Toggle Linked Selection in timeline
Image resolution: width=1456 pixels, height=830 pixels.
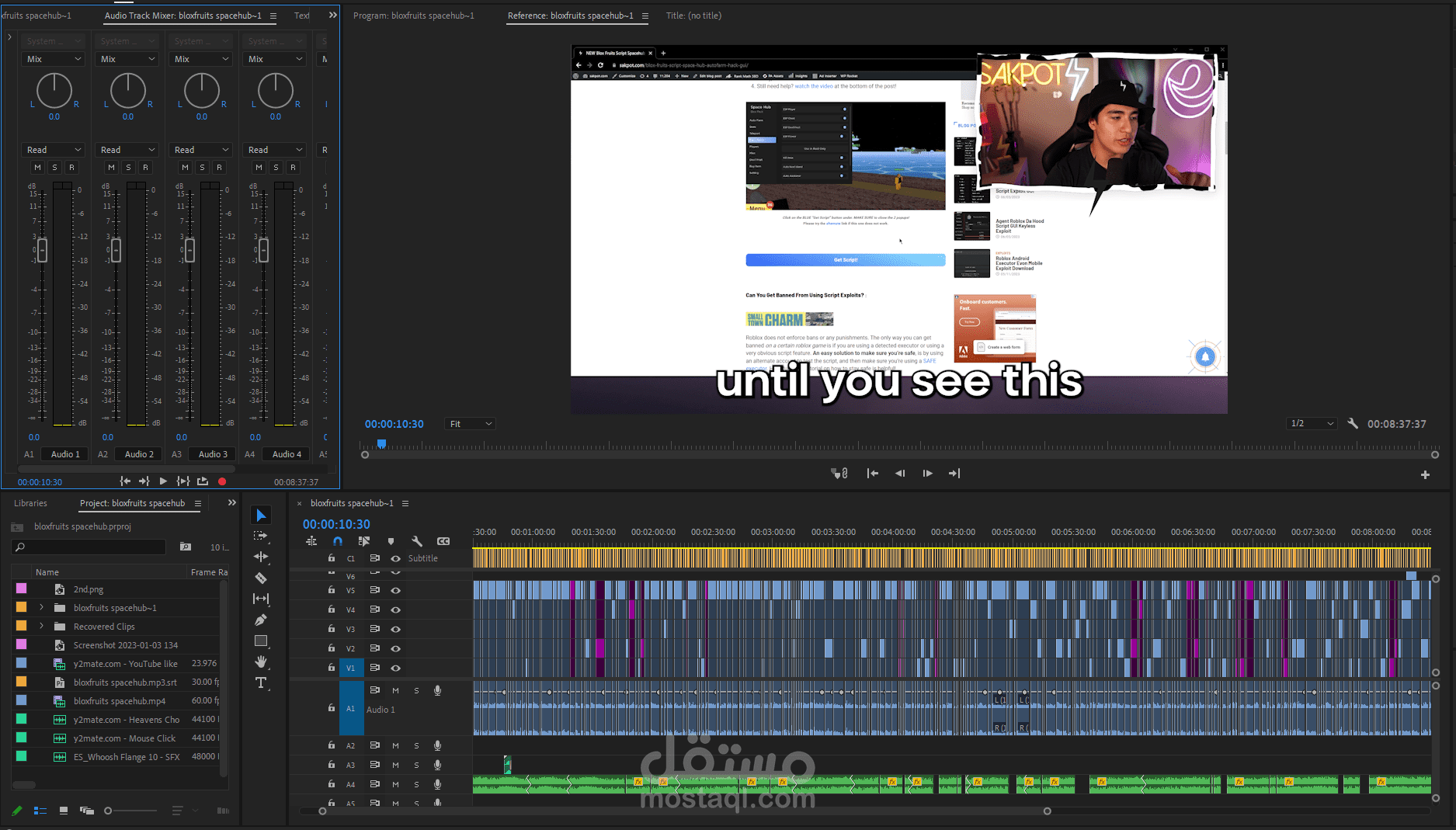click(x=364, y=541)
